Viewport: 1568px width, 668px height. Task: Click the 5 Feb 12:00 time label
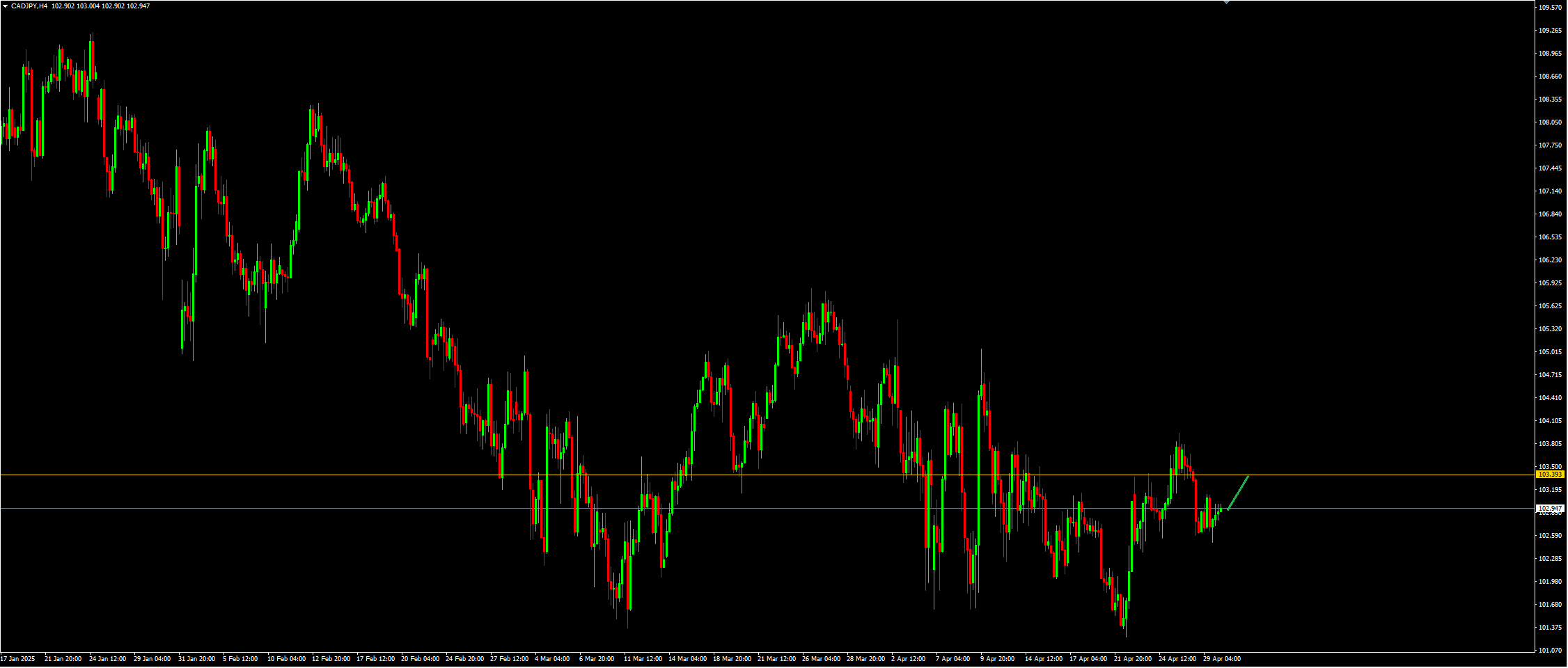(x=240, y=659)
